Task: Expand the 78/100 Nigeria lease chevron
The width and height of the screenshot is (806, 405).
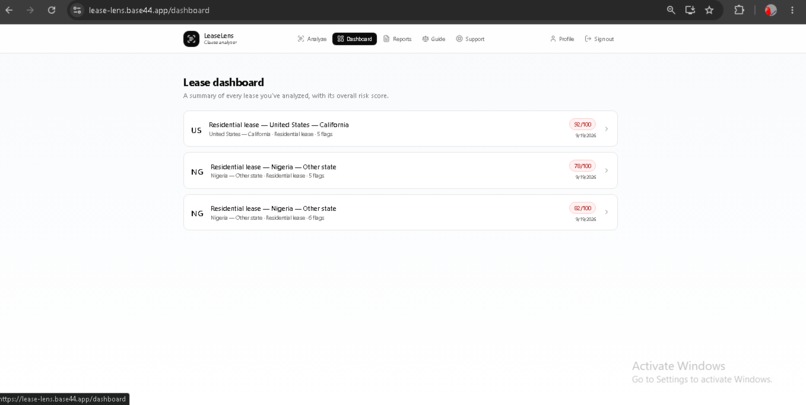Action: pyautogui.click(x=607, y=171)
